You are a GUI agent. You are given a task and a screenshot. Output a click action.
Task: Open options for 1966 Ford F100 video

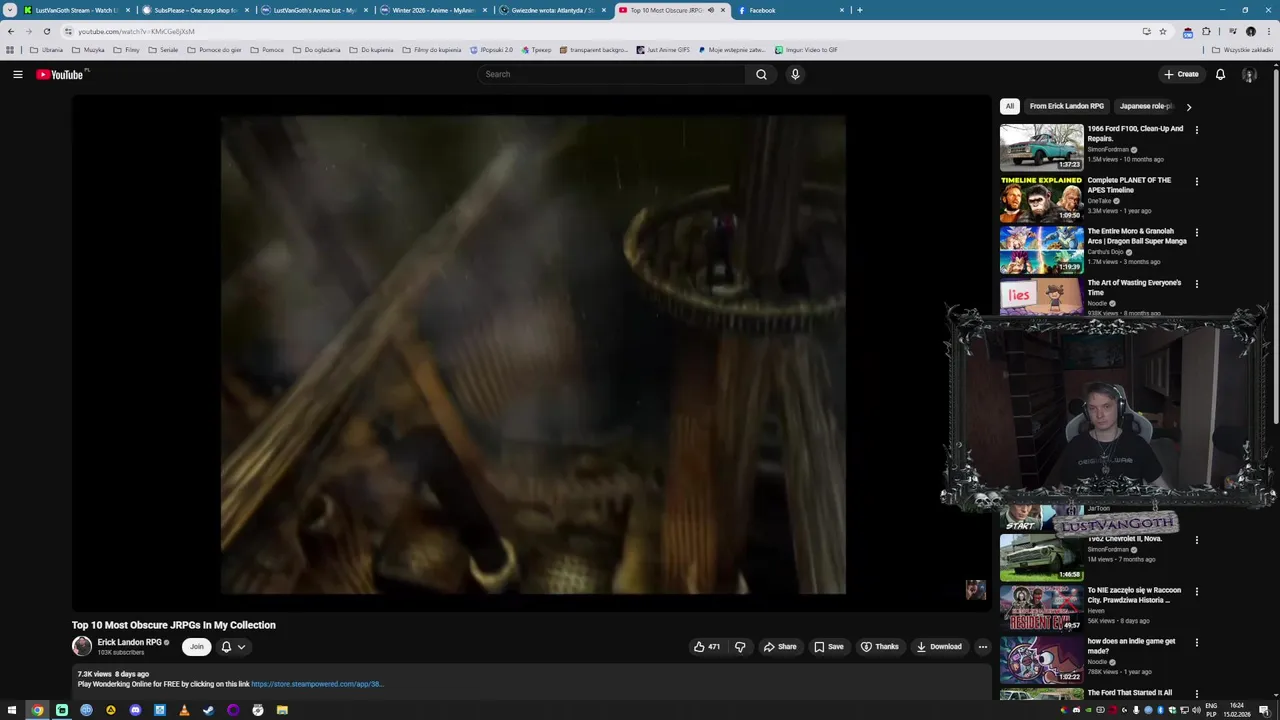point(1196,130)
